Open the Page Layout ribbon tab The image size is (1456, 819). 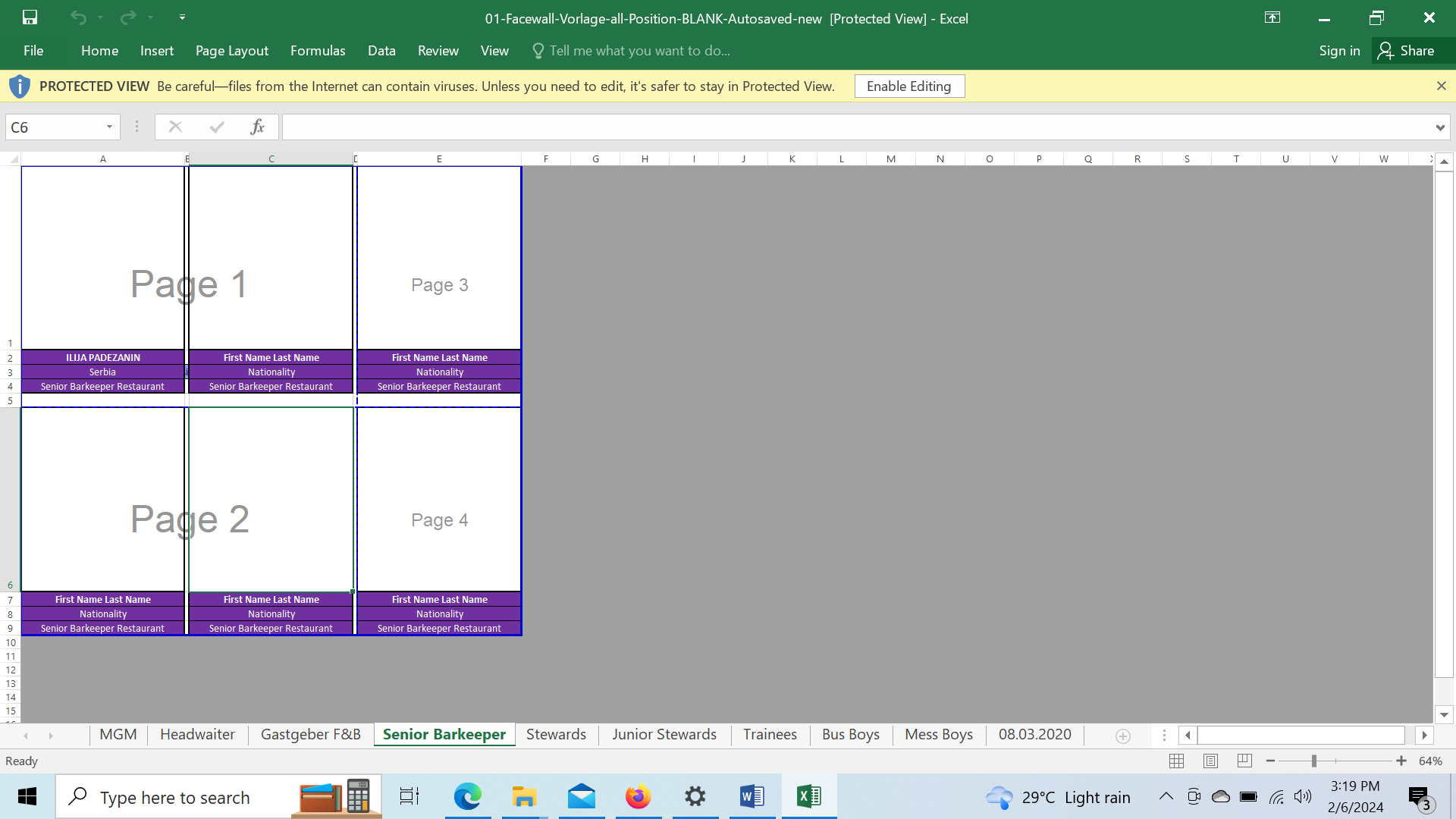[x=231, y=51]
